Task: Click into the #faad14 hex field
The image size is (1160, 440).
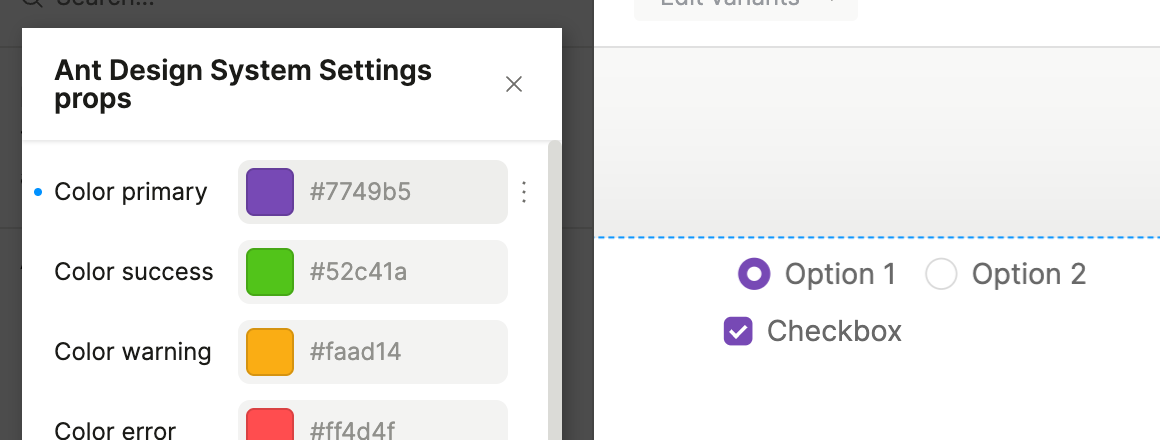Action: 400,352
